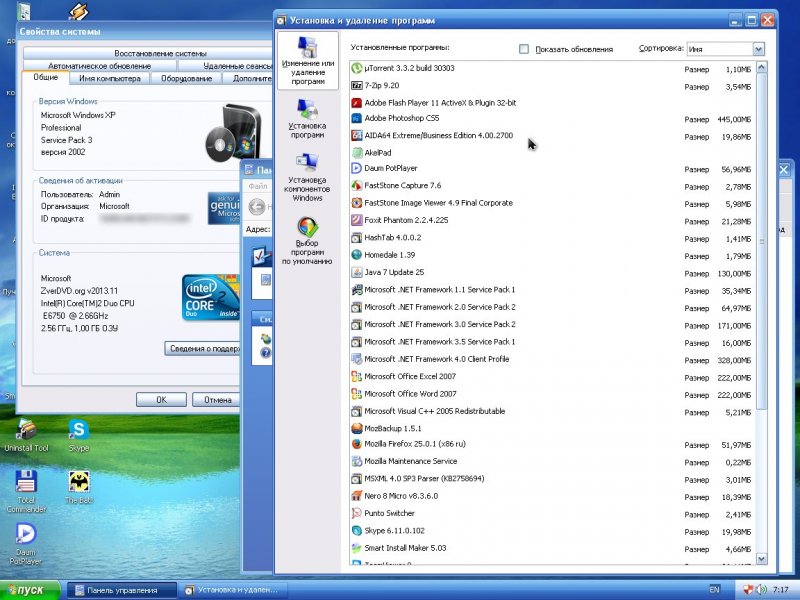Click the AkelPad program icon
The width and height of the screenshot is (800, 600).
[357, 153]
